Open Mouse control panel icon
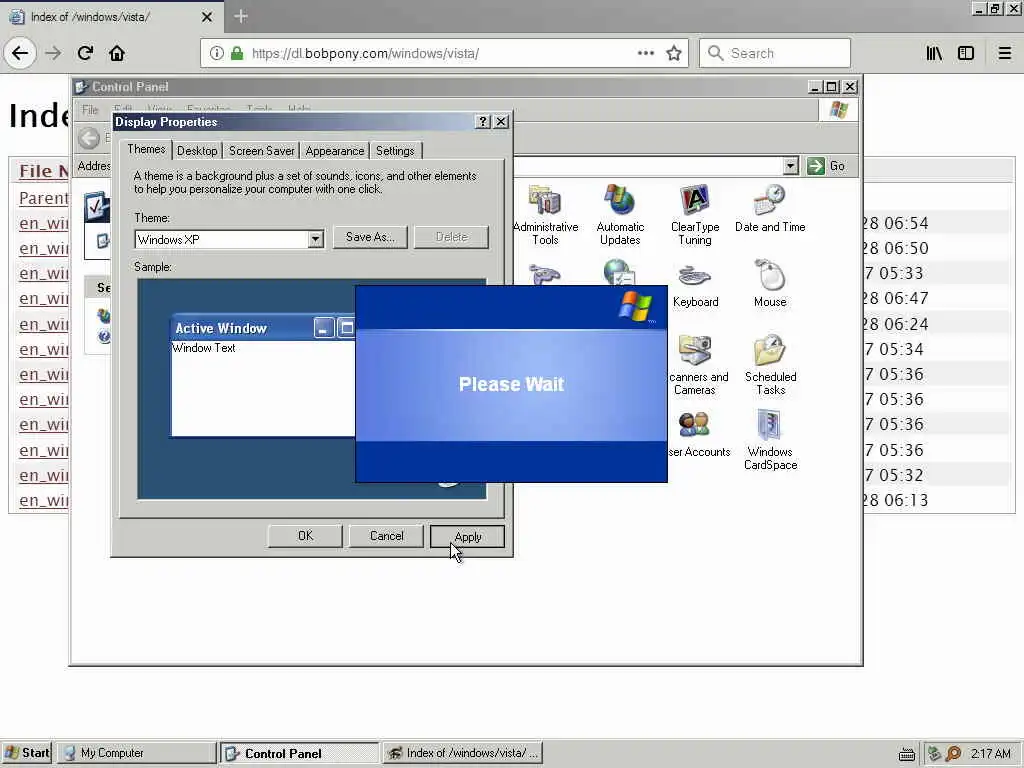 pyautogui.click(x=770, y=285)
